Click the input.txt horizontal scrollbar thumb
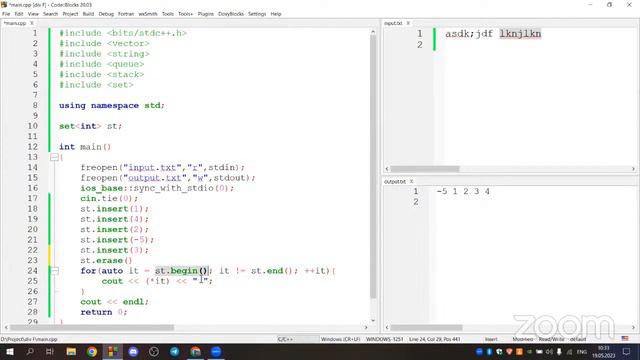Viewport: 640px width, 360px height. (x=425, y=169)
